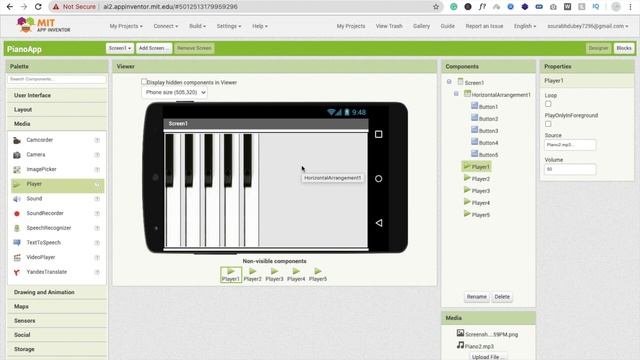640x360 pixels.
Task: Open help for the YandexTranslate component
Action: pyautogui.click(x=97, y=272)
